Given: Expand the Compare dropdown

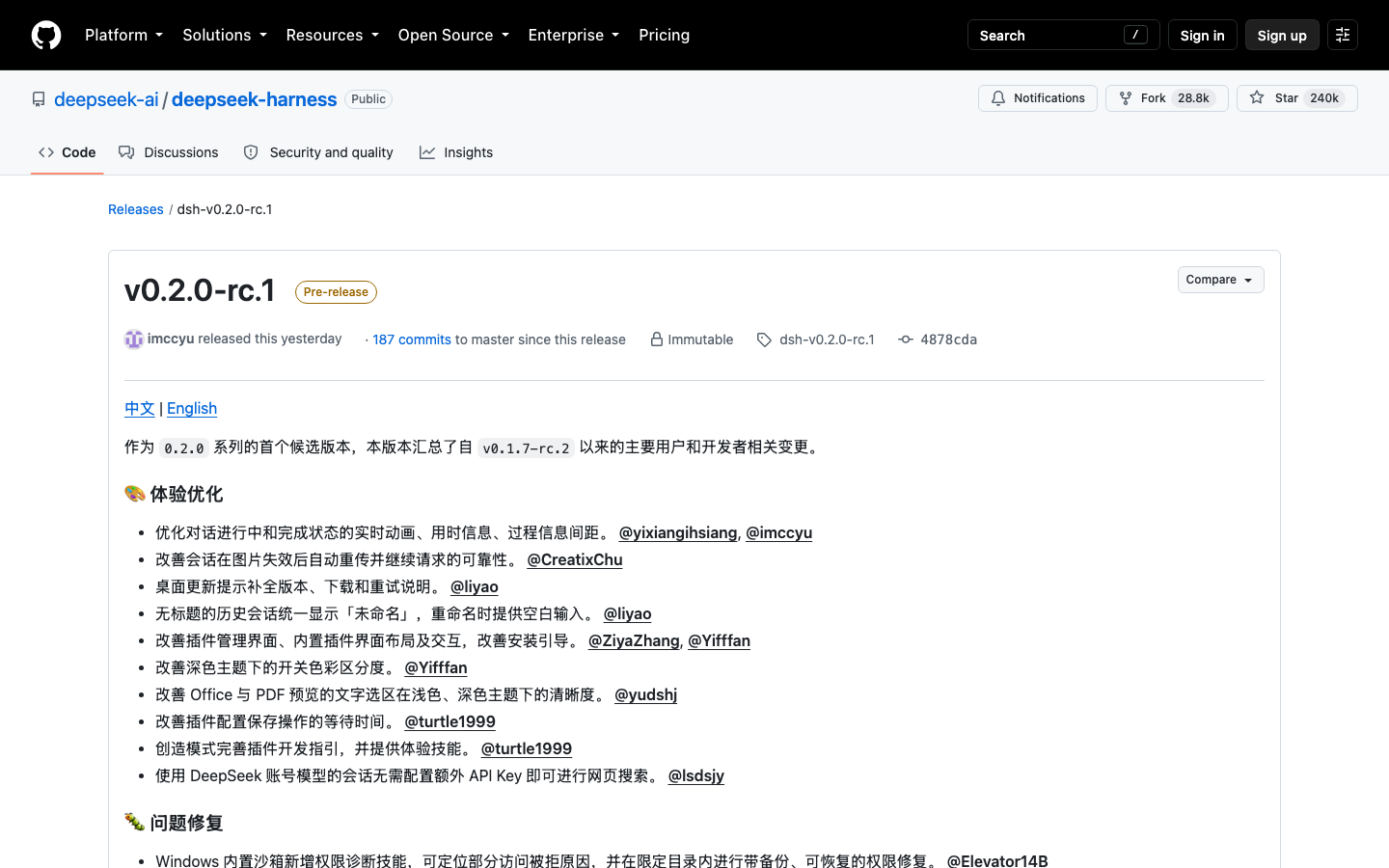Looking at the screenshot, I should coord(1220,280).
